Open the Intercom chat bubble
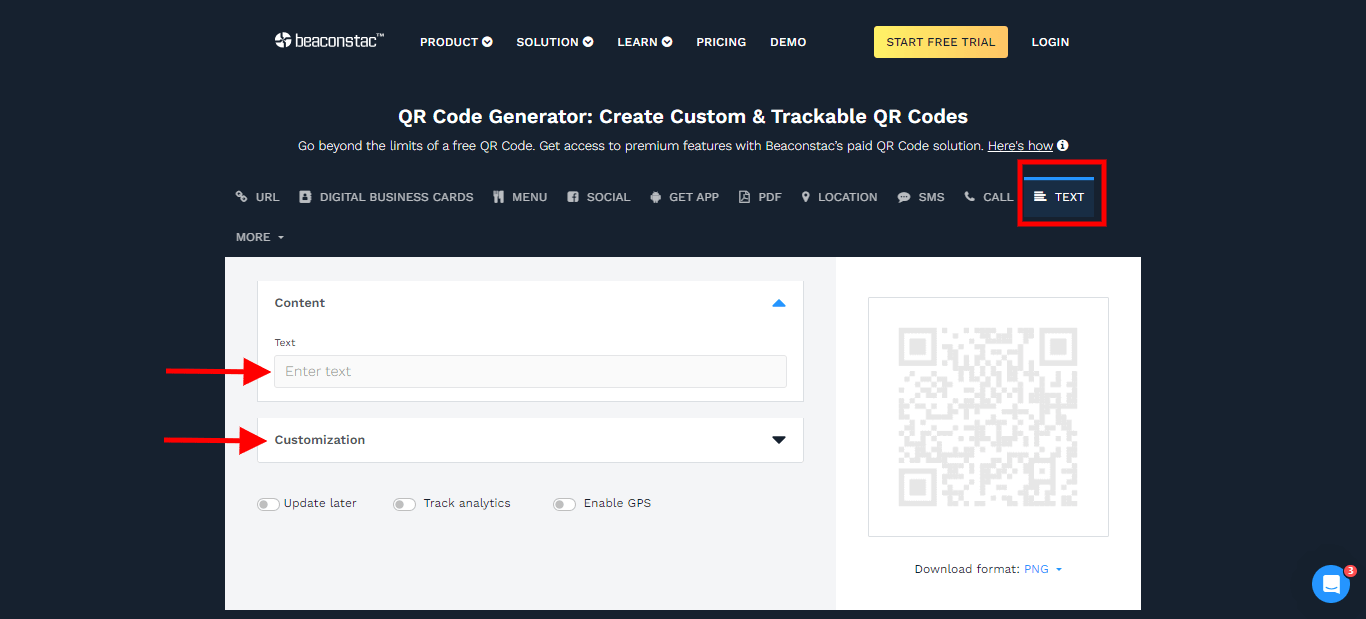The image size is (1366, 619). [1330, 583]
